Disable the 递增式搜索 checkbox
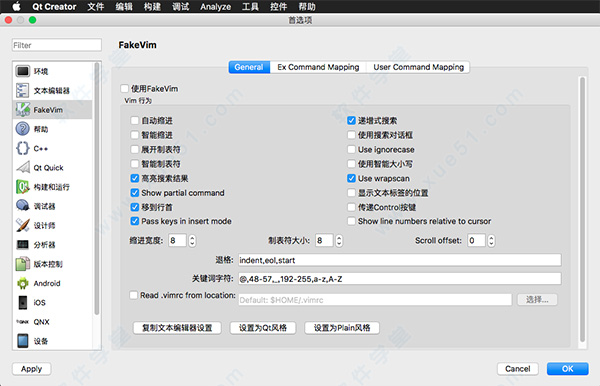 pyautogui.click(x=351, y=121)
